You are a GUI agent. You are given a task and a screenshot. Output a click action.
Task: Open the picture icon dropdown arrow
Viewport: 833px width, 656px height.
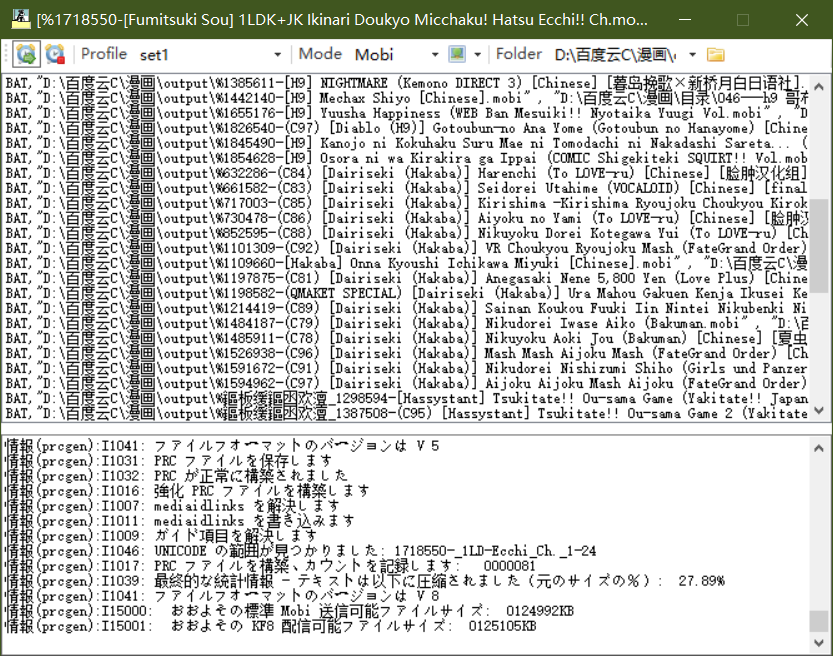[x=478, y=55]
